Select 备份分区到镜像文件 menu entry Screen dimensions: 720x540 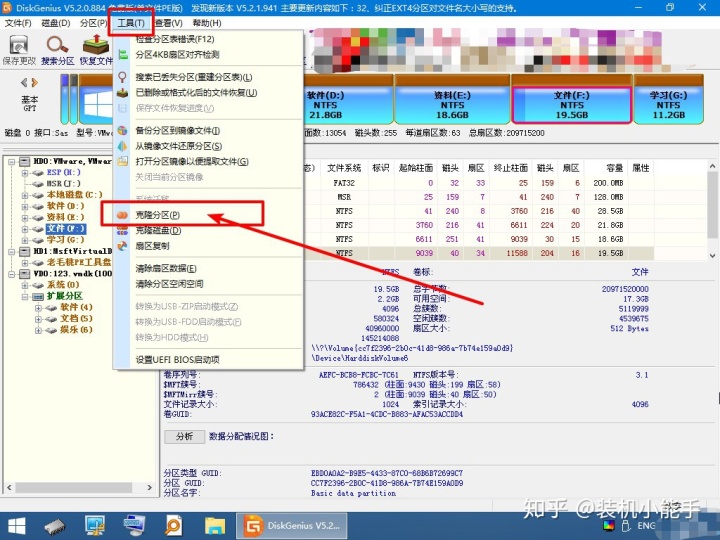click(177, 131)
